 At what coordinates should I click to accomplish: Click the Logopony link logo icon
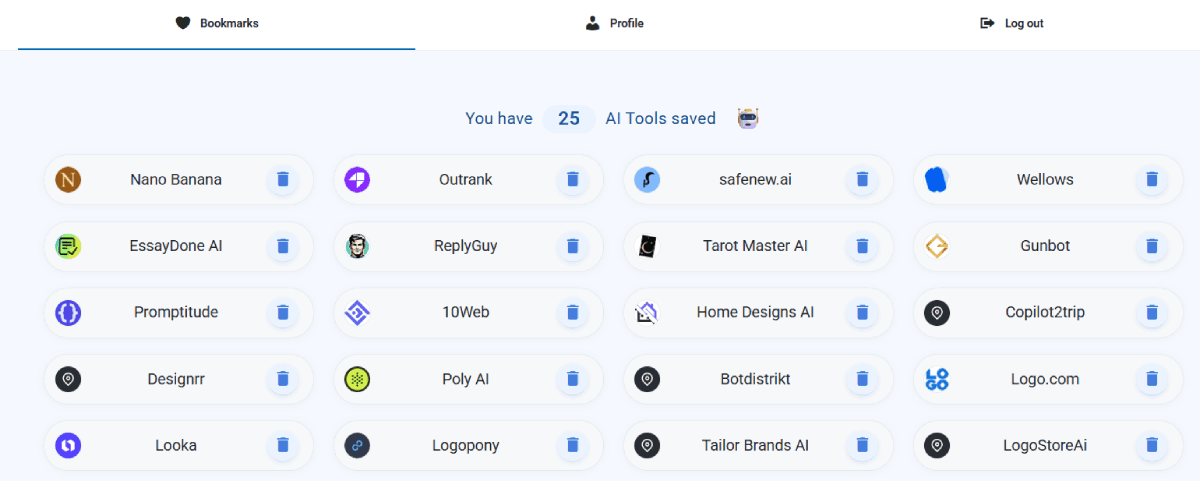358,445
